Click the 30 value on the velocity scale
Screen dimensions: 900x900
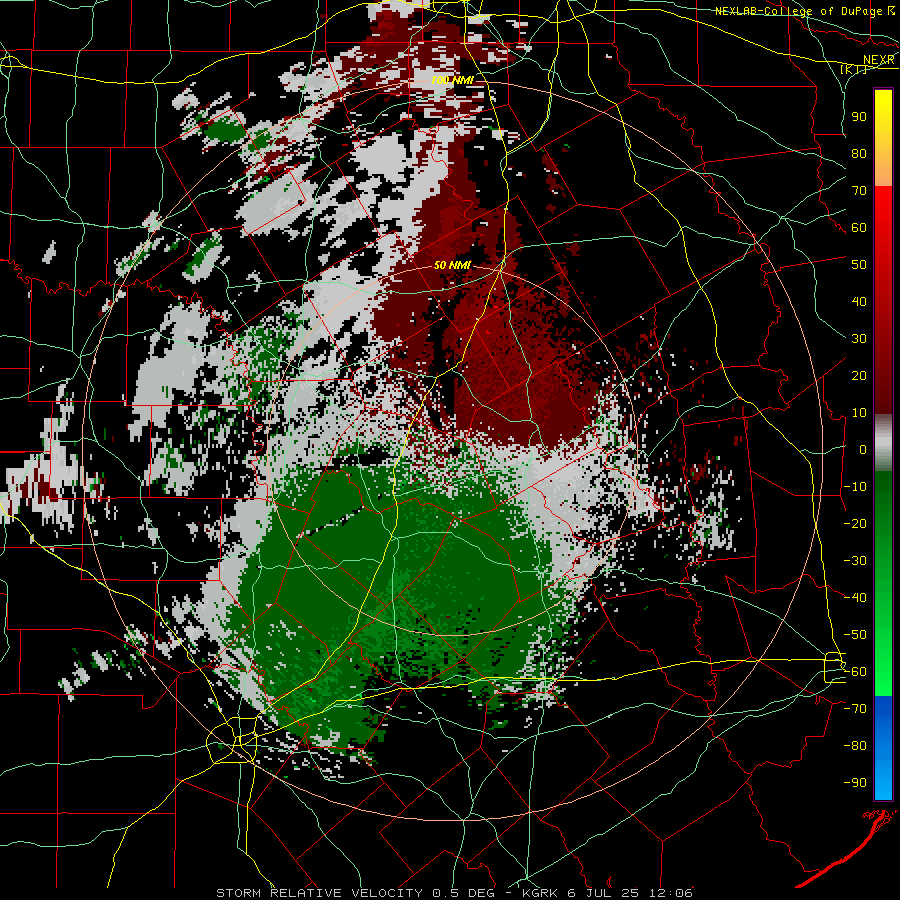coord(859,339)
